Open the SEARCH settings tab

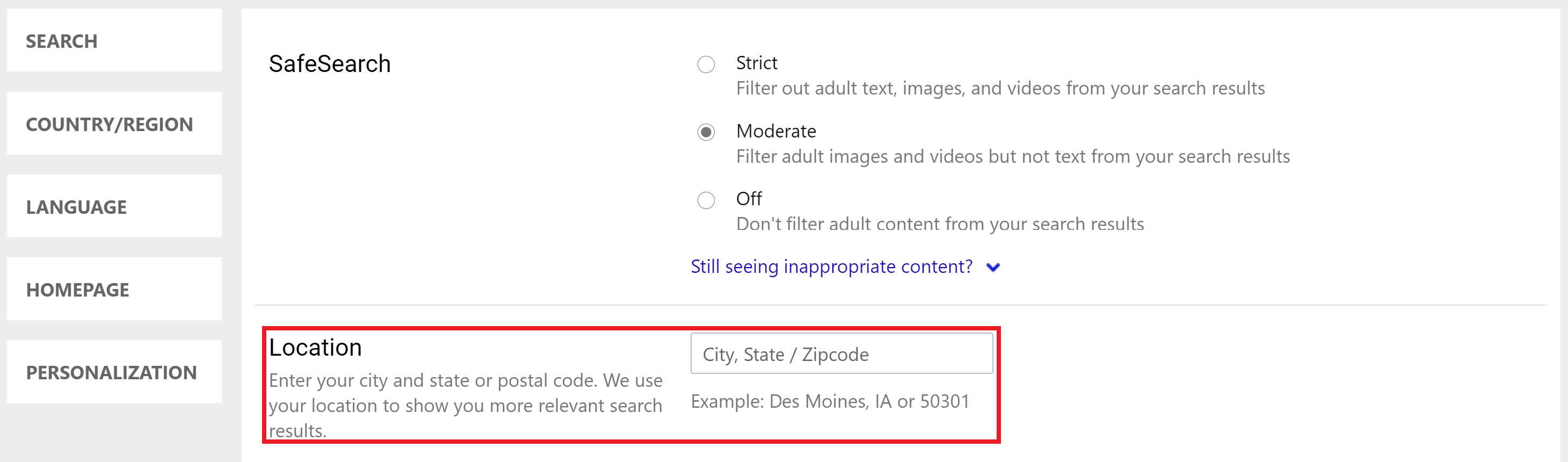click(114, 41)
